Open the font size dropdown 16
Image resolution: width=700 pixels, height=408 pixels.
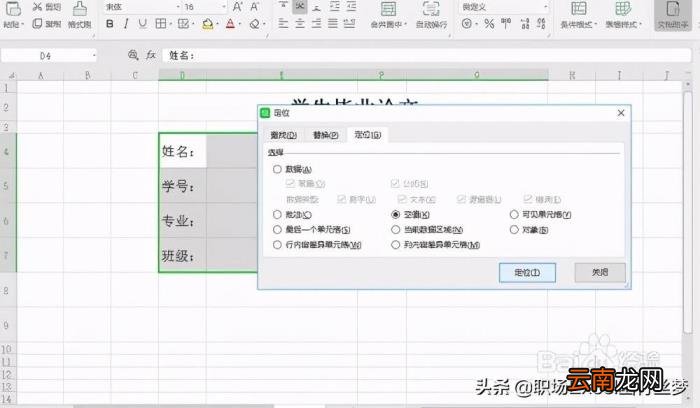(224, 7)
